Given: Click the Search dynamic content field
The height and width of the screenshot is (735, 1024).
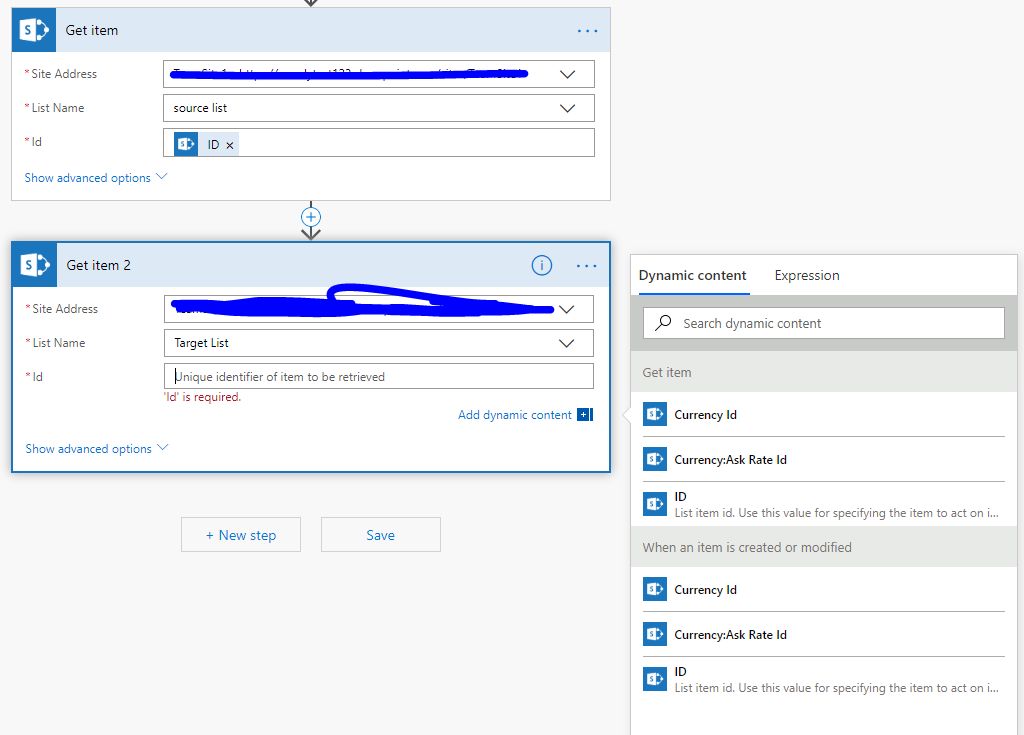Looking at the screenshot, I should tap(824, 323).
